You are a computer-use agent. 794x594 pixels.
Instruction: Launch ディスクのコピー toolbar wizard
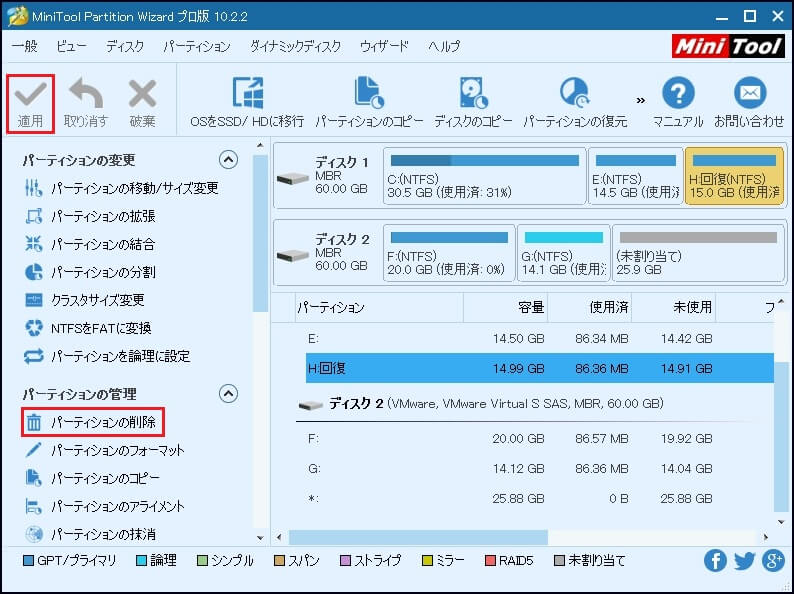(473, 103)
